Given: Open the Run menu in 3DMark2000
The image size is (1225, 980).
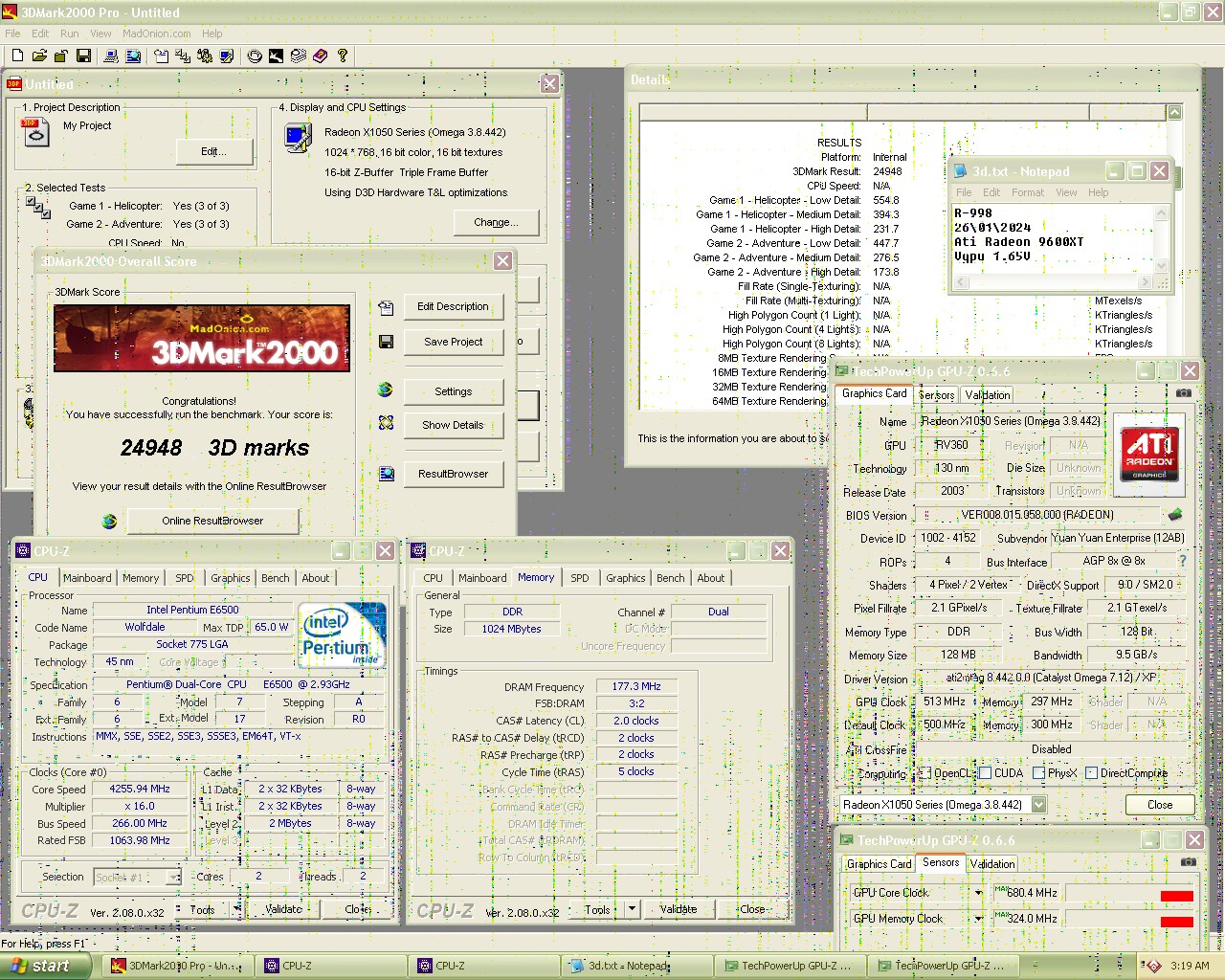Looking at the screenshot, I should coord(70,33).
